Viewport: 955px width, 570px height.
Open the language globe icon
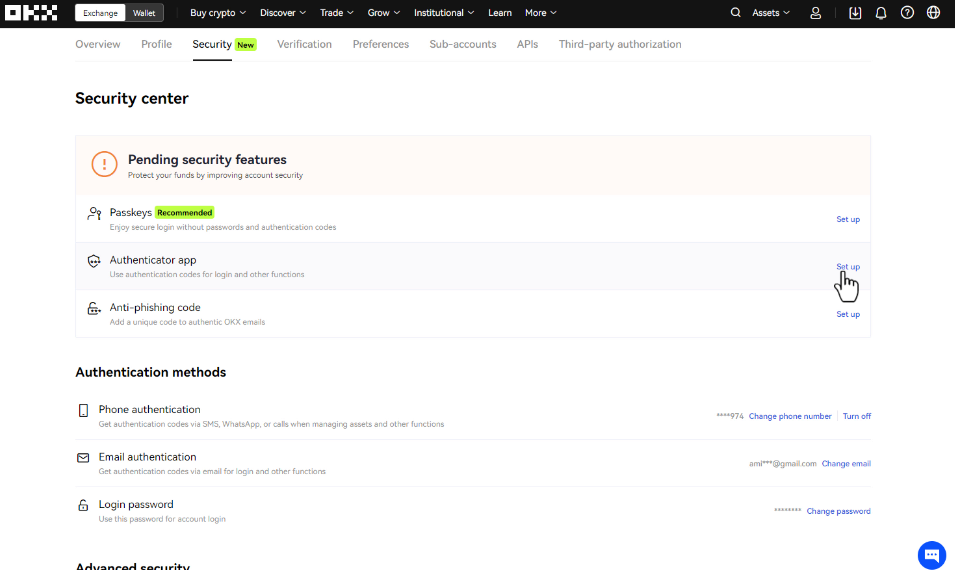pyautogui.click(x=933, y=12)
